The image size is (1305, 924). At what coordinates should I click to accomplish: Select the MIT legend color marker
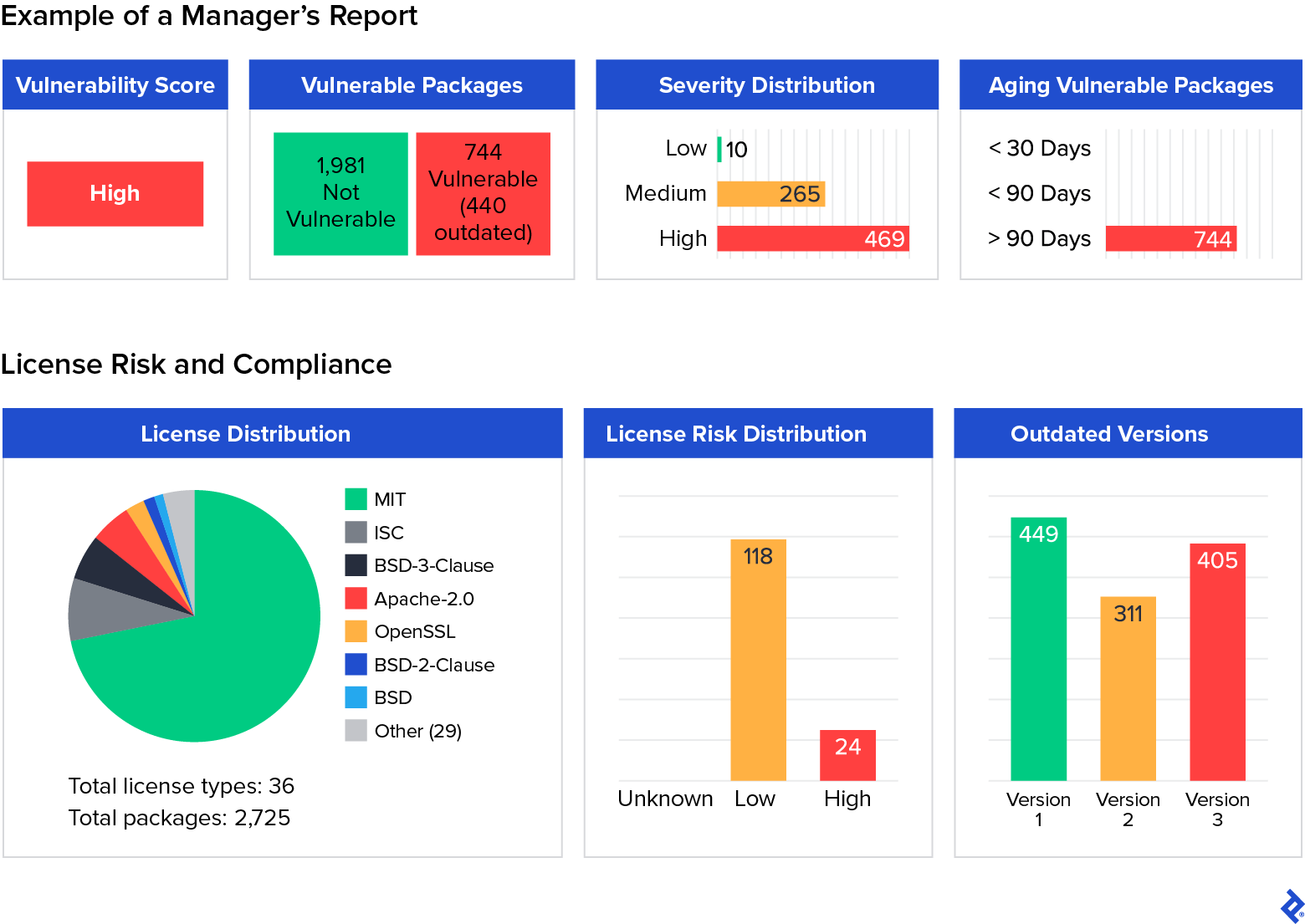point(355,498)
